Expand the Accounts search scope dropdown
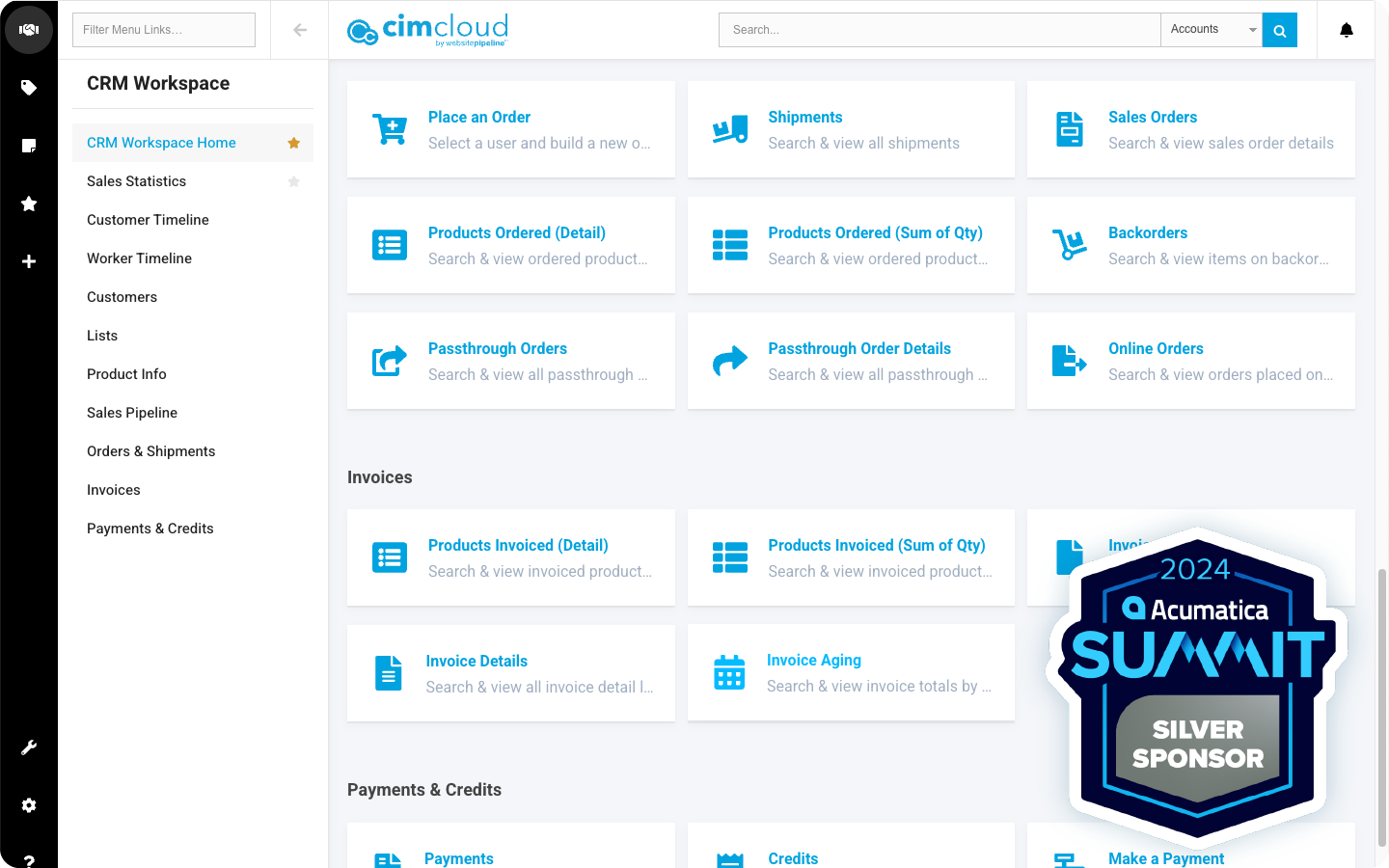 coord(1212,30)
